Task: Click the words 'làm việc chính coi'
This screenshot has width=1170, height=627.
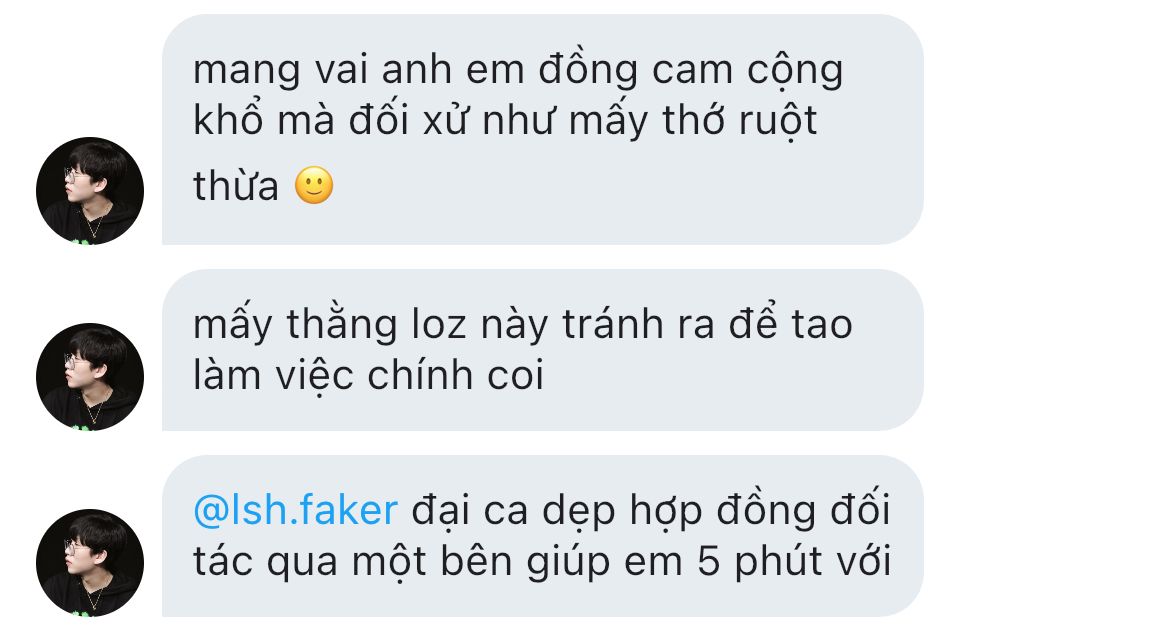Action: pos(369,375)
